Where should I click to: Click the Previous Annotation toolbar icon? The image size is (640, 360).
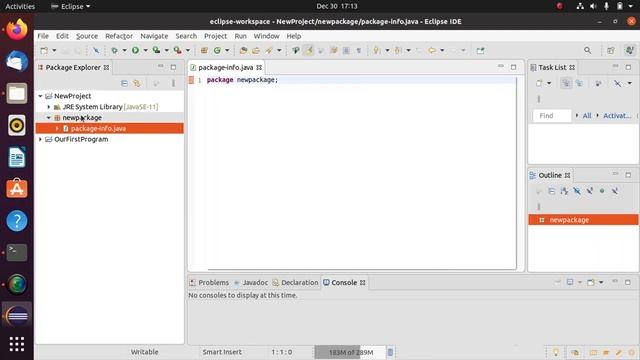pyautogui.click(x=398, y=51)
